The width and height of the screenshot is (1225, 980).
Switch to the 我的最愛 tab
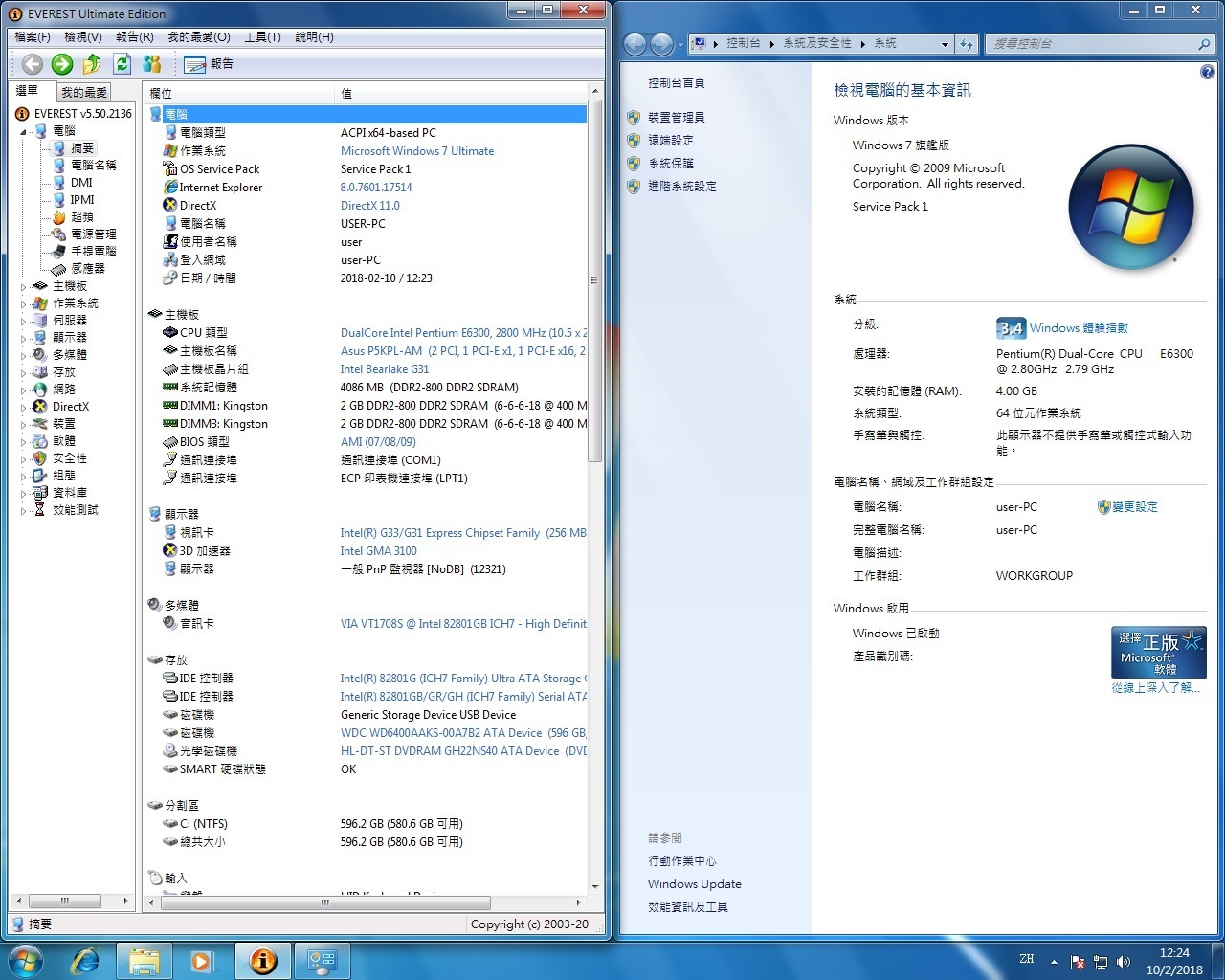84,92
